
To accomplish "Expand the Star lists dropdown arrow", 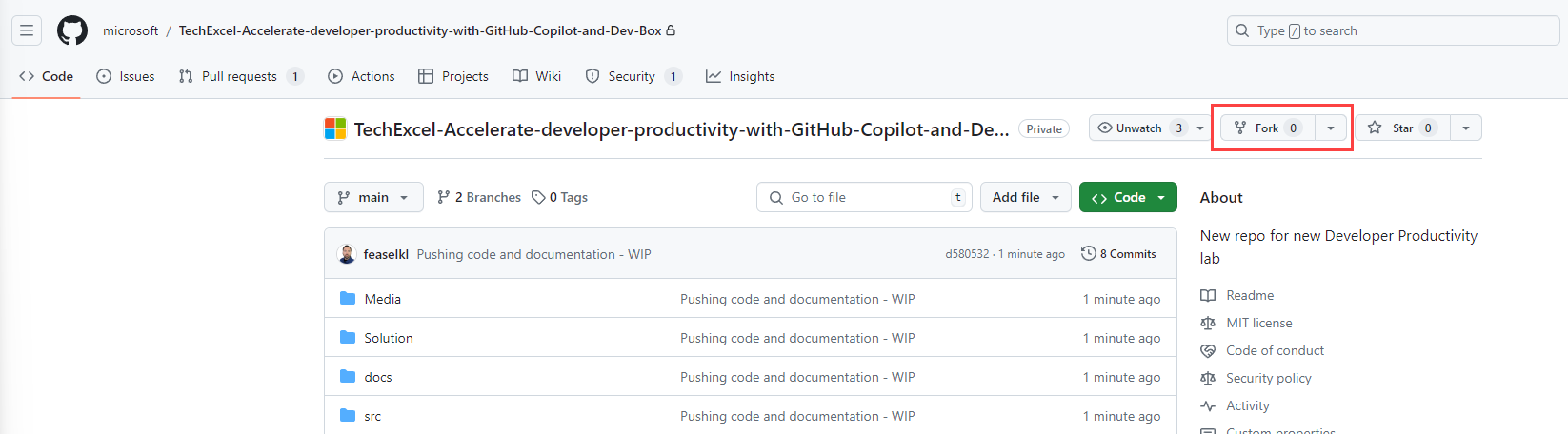I will tap(1466, 128).
